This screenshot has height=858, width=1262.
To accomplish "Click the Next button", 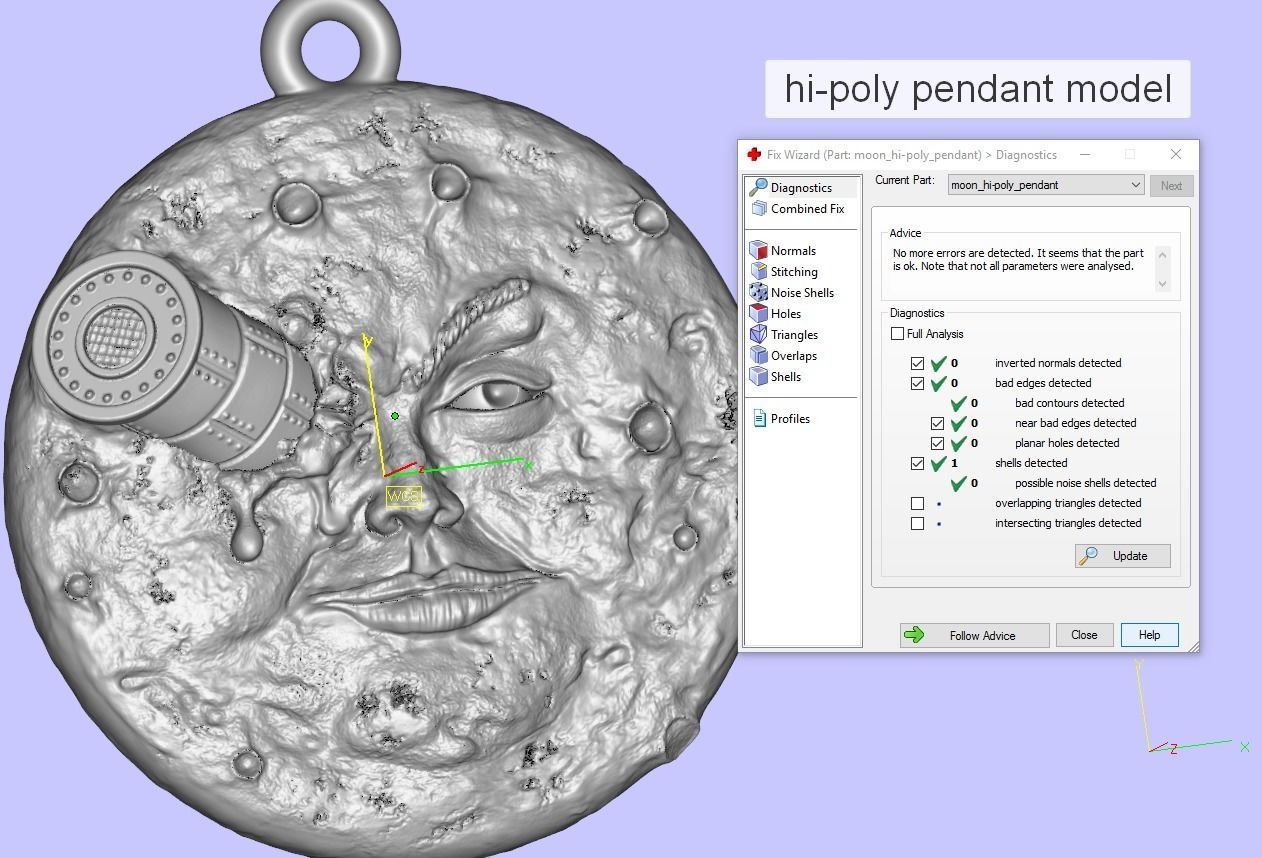I will pyautogui.click(x=1171, y=185).
